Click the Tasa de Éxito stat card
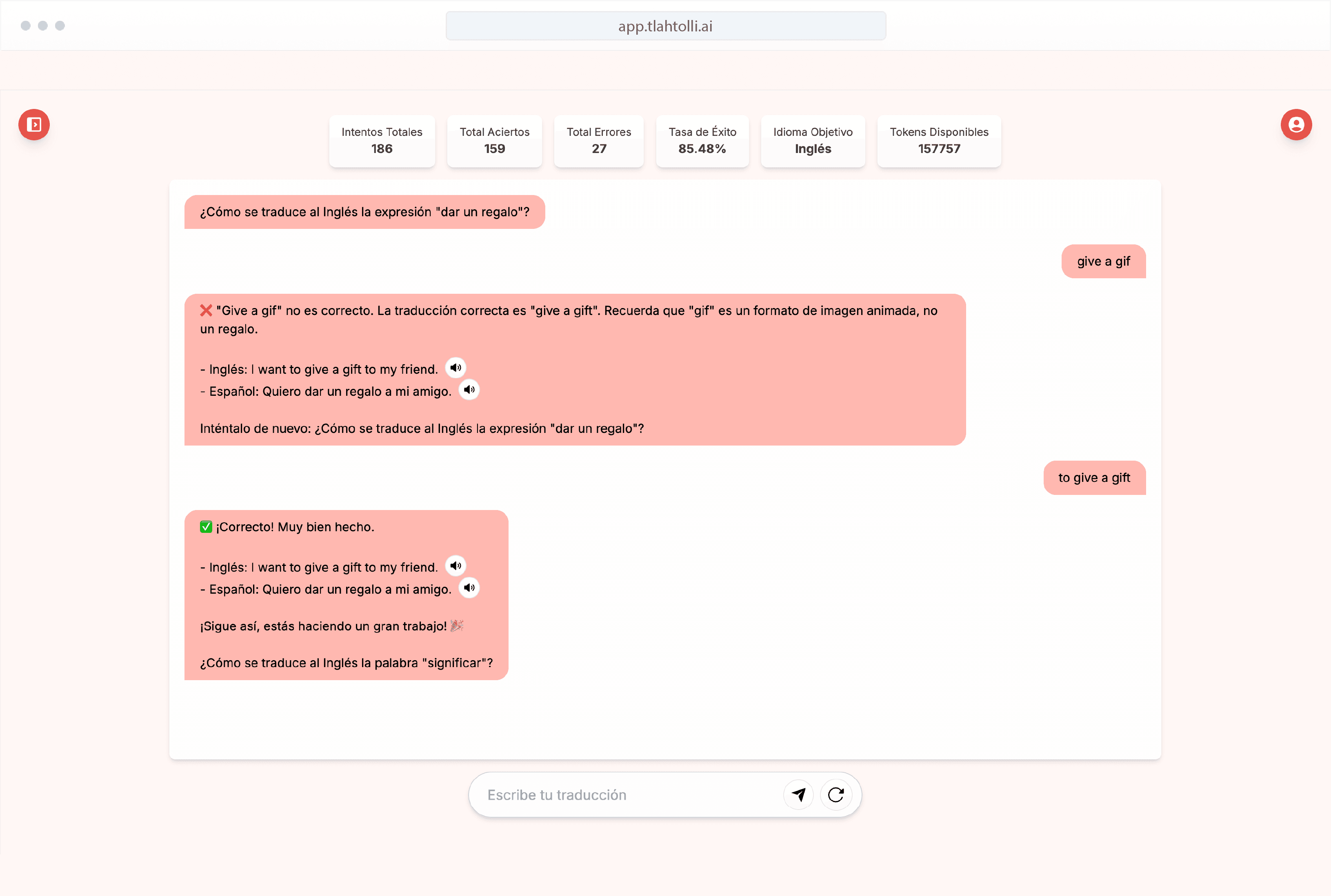 (x=702, y=141)
